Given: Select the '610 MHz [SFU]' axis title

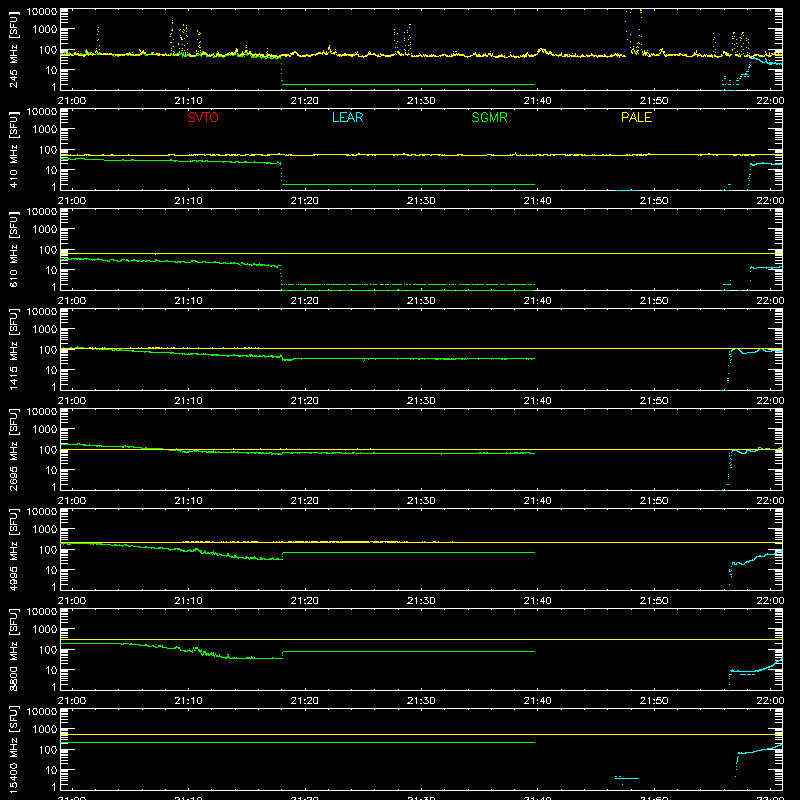Looking at the screenshot, I should pyautogui.click(x=14, y=250).
